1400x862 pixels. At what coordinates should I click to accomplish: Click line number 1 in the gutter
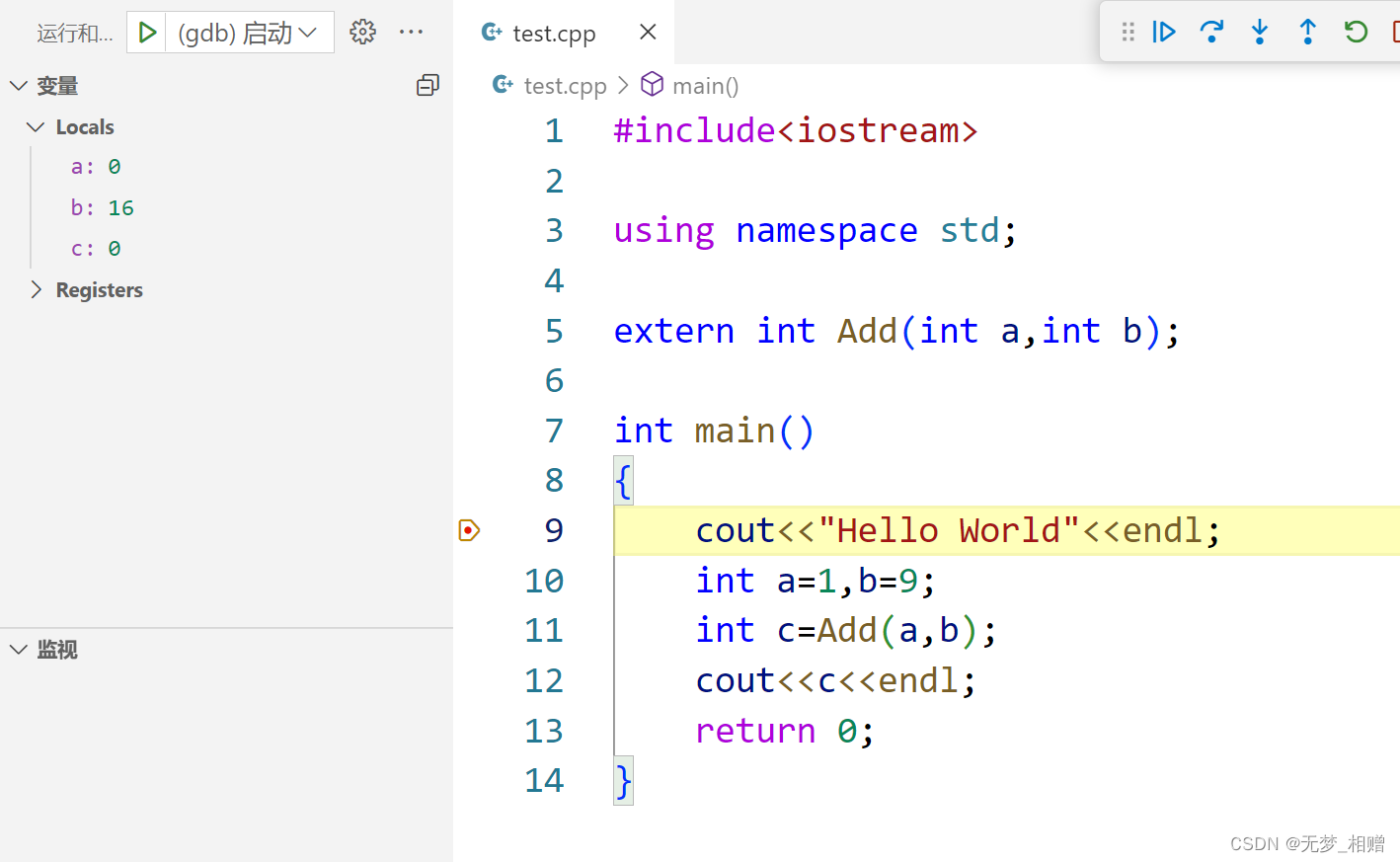tap(554, 130)
